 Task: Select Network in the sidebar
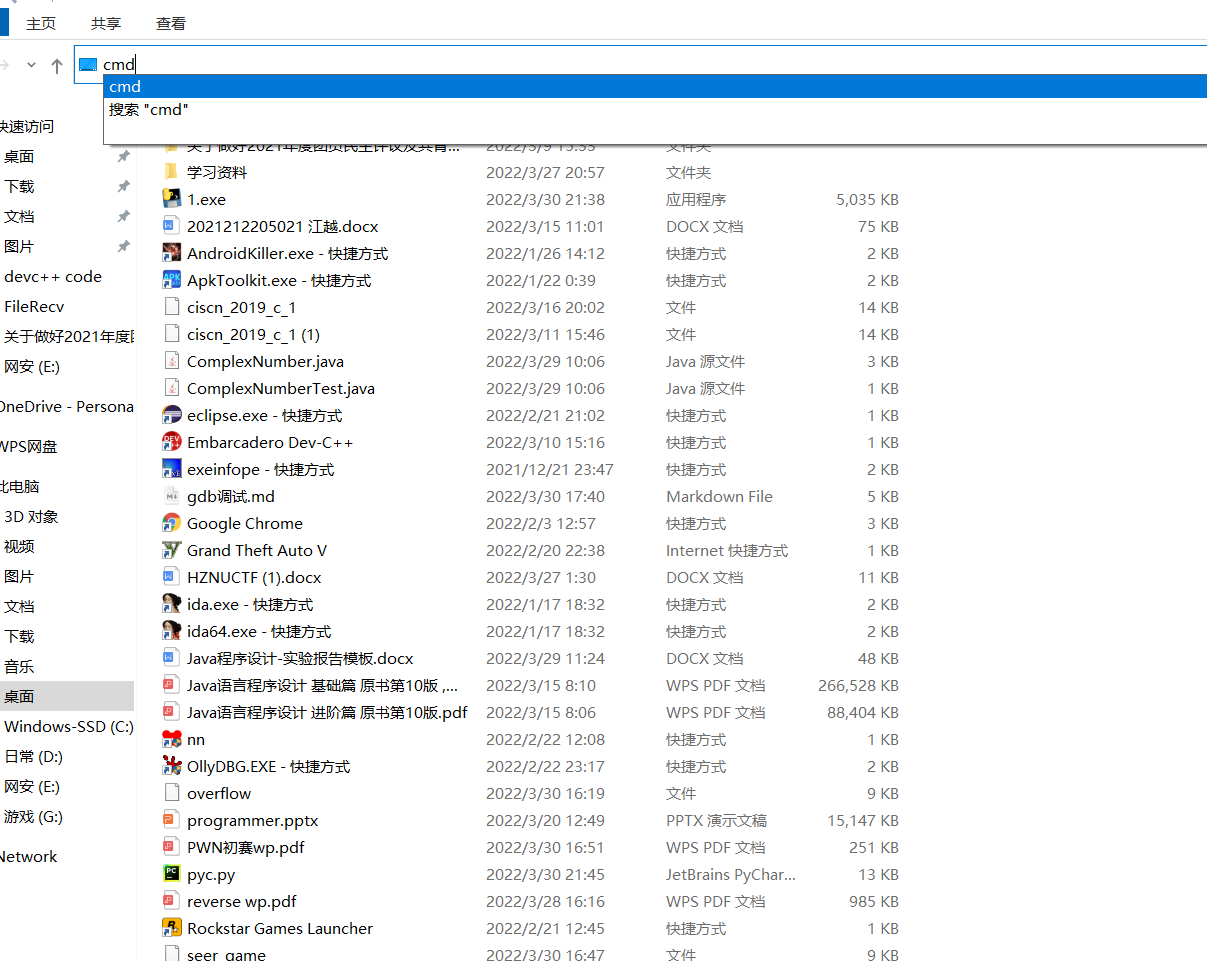28,857
